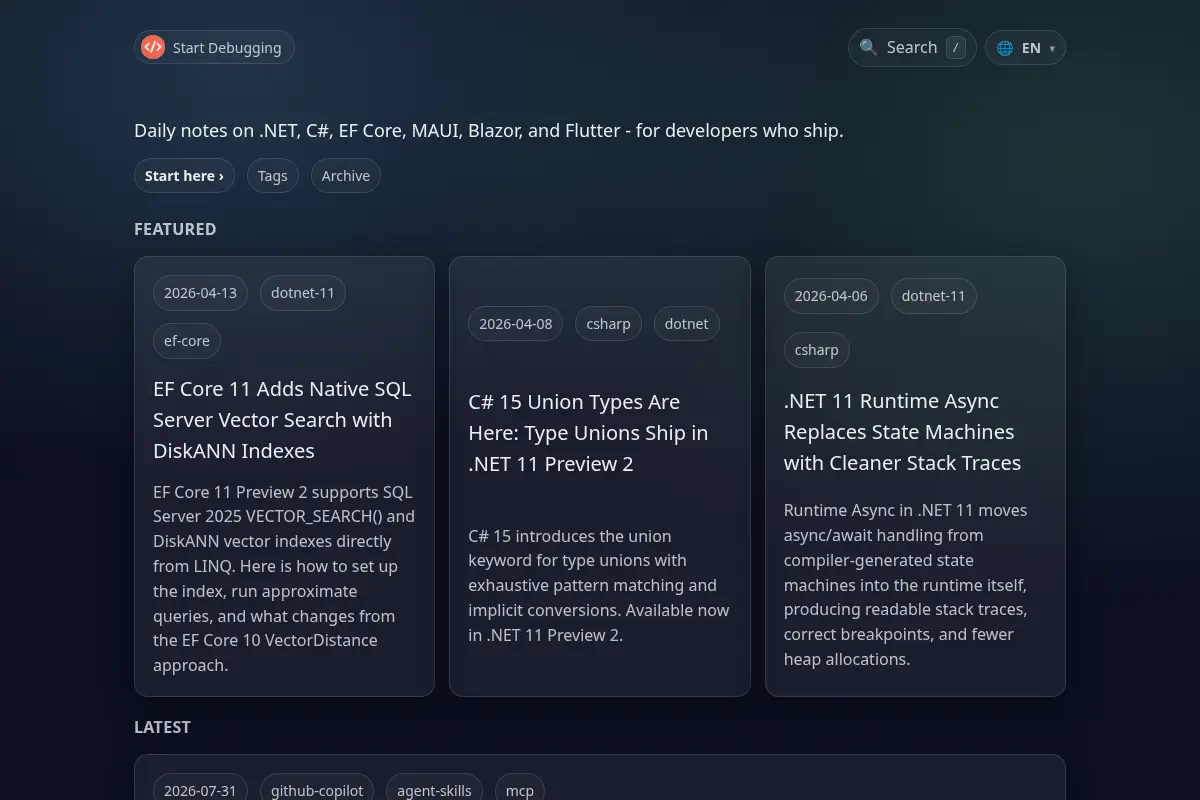
Task: Select the csharp tag on Union Types card
Action: pos(608,324)
